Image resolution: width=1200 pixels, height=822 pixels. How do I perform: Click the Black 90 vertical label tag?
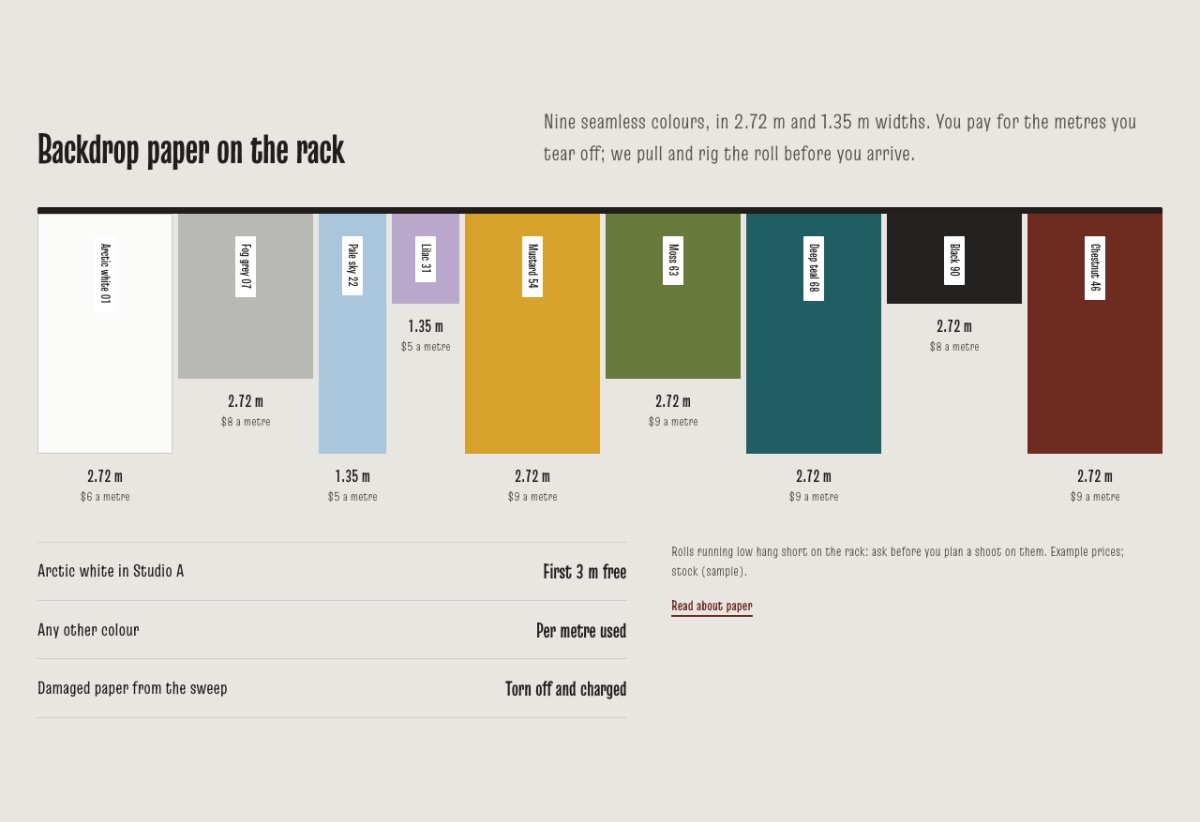[954, 261]
